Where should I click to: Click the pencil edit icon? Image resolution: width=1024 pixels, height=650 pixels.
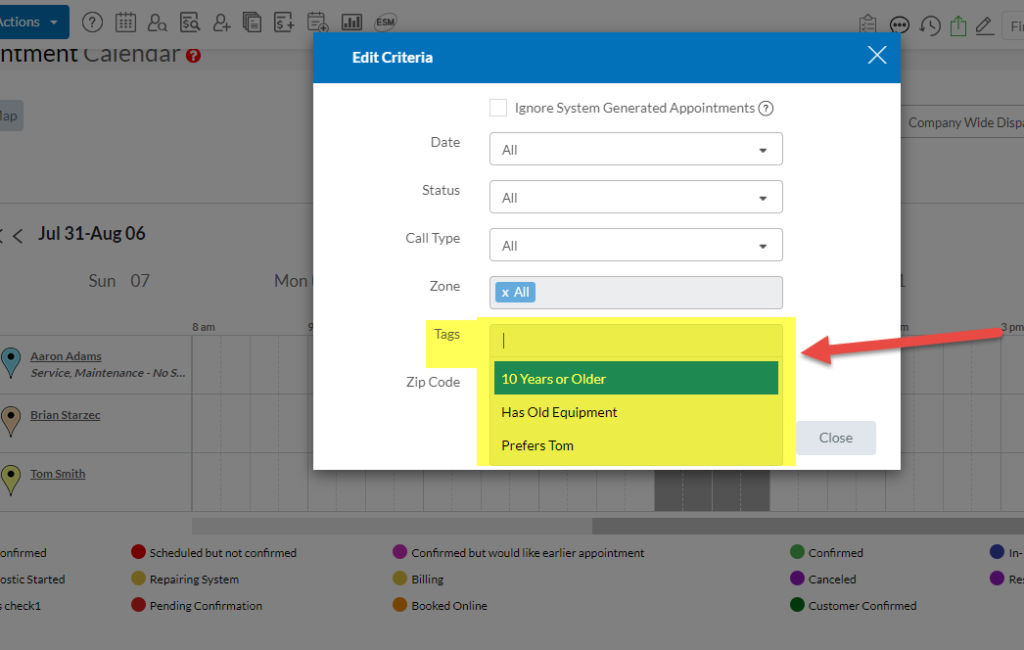click(x=984, y=26)
